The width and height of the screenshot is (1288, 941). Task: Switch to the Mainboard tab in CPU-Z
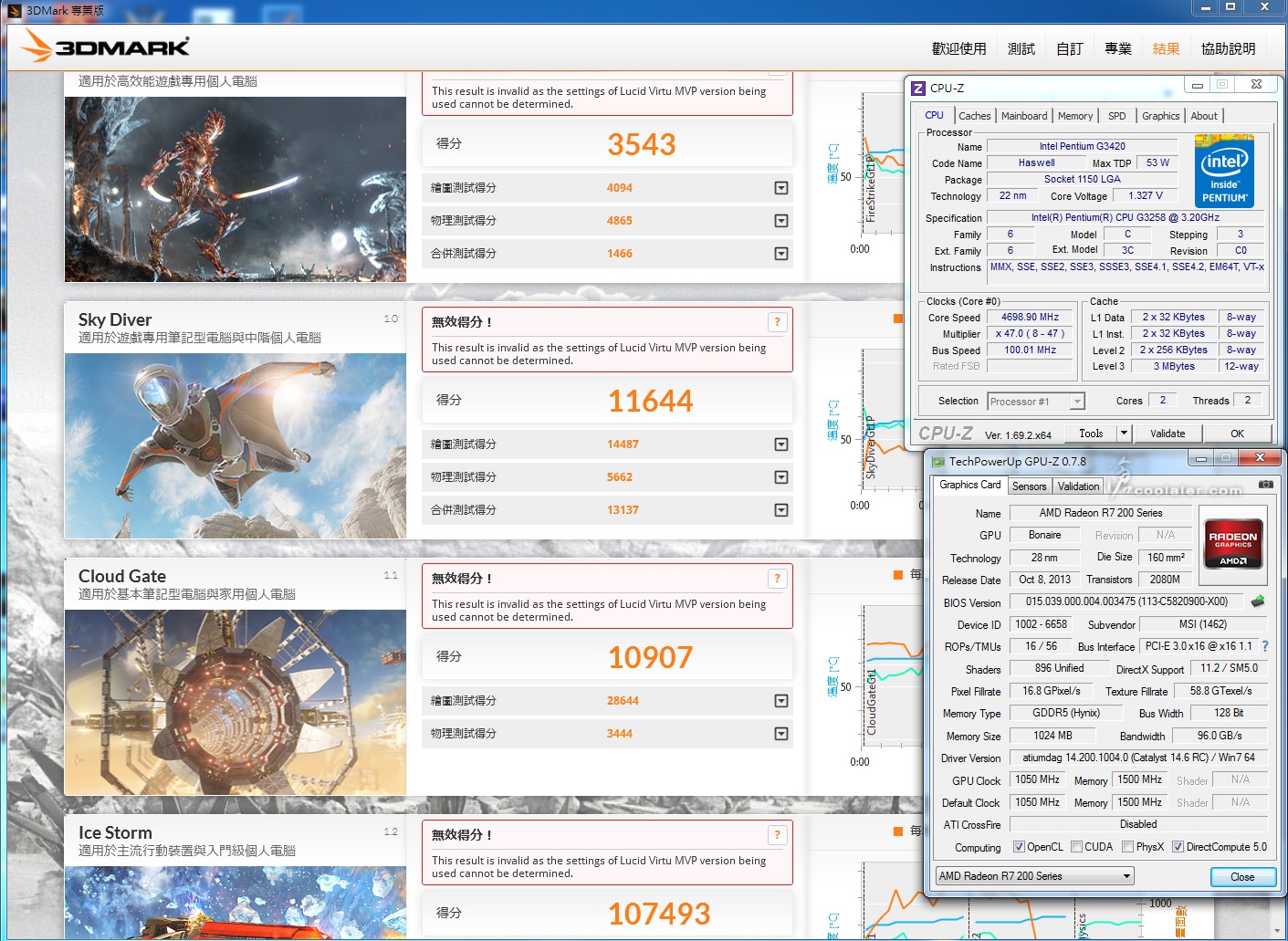(x=1024, y=116)
